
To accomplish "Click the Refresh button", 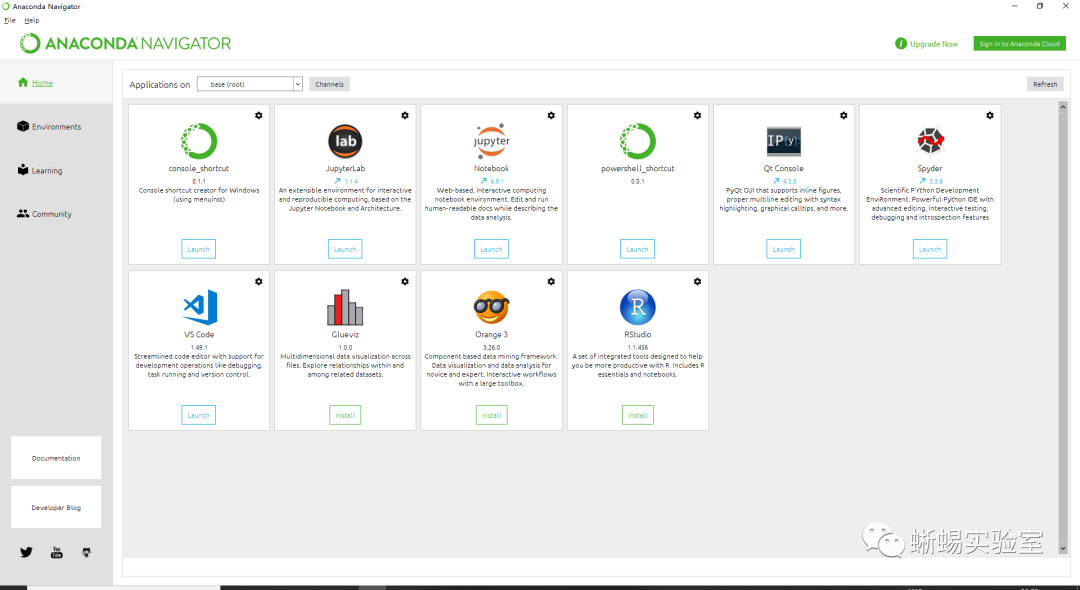I will click(1045, 84).
